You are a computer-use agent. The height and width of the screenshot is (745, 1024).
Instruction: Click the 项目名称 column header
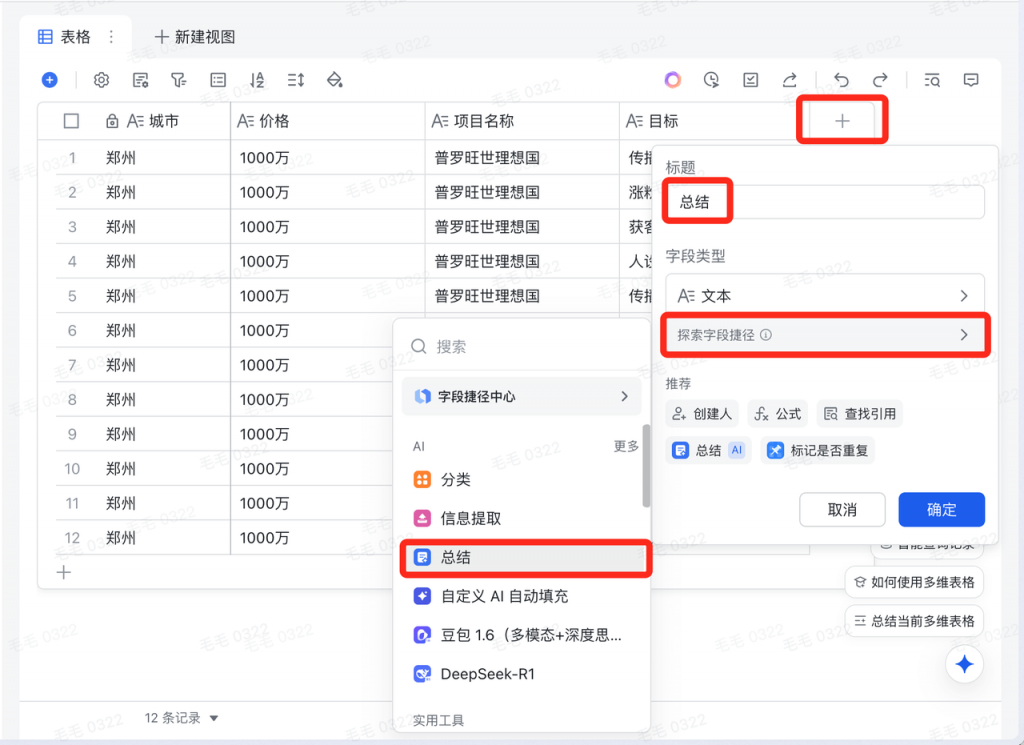[522, 121]
